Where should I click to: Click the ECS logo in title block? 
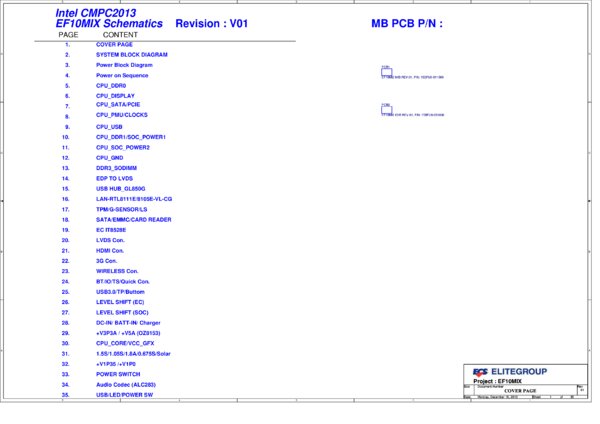tap(480, 372)
